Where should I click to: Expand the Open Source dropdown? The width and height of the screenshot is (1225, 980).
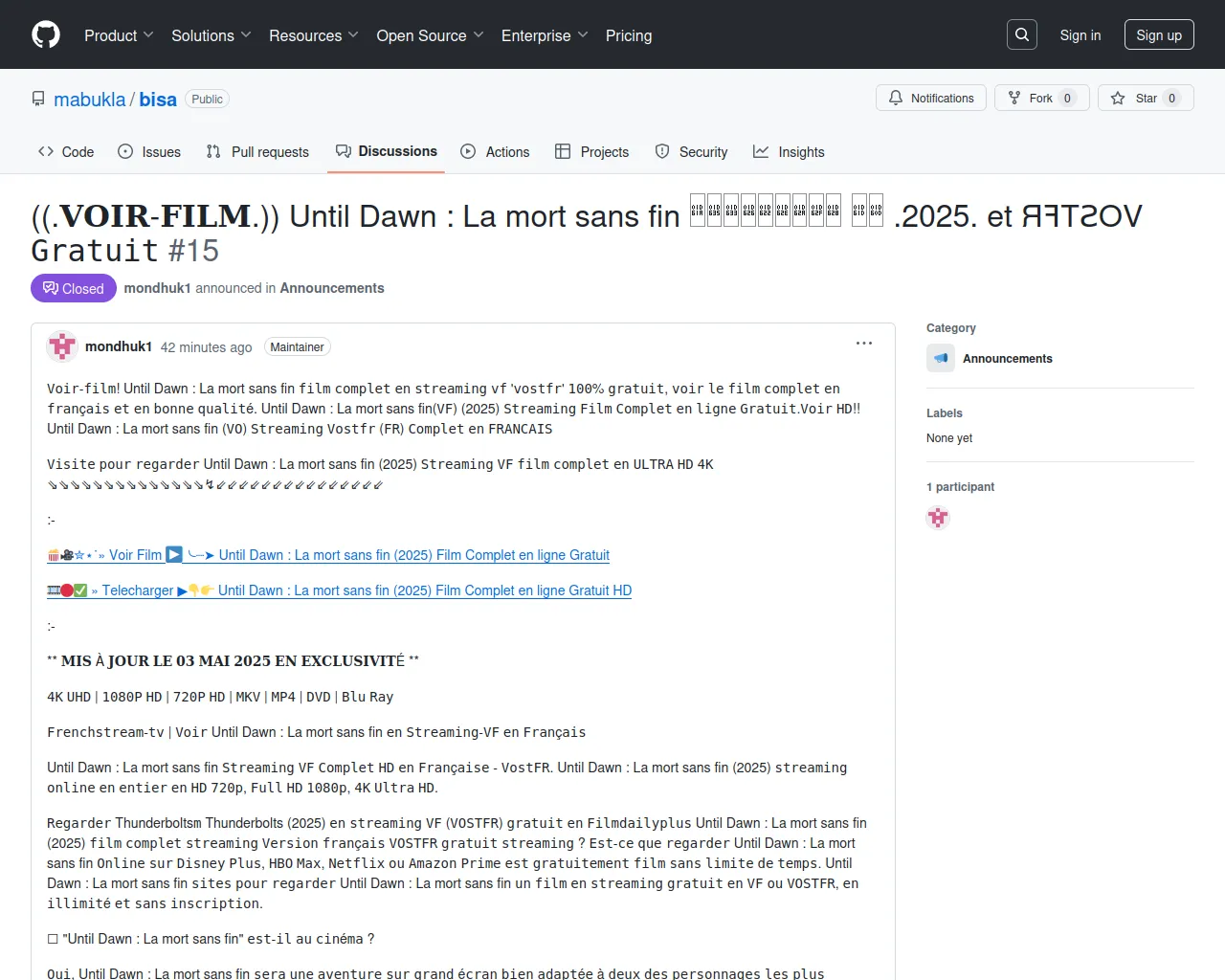(431, 35)
